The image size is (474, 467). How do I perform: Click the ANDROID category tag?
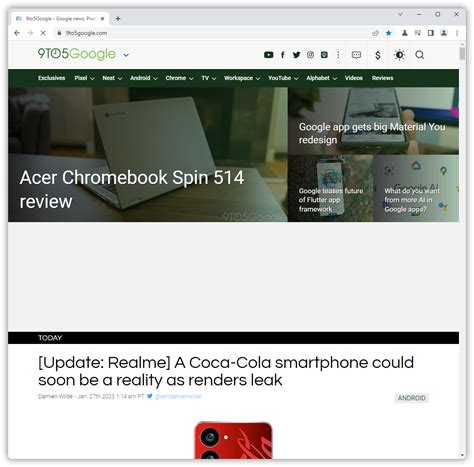tap(411, 398)
